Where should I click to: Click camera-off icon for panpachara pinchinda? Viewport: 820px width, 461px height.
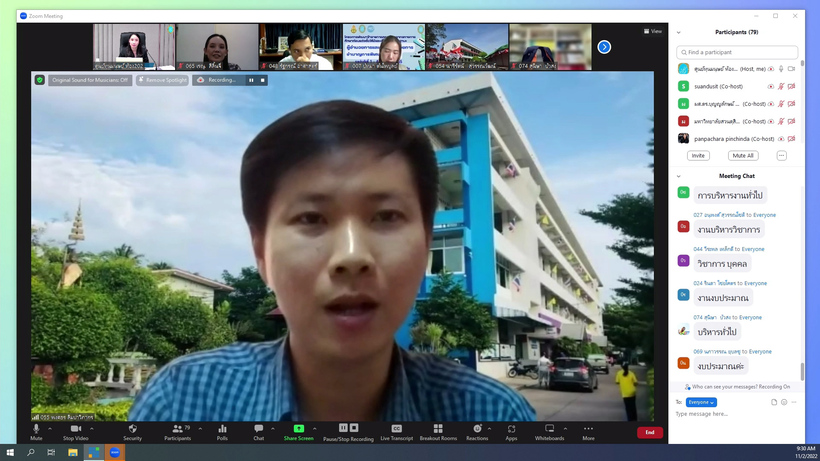pyautogui.click(x=791, y=139)
